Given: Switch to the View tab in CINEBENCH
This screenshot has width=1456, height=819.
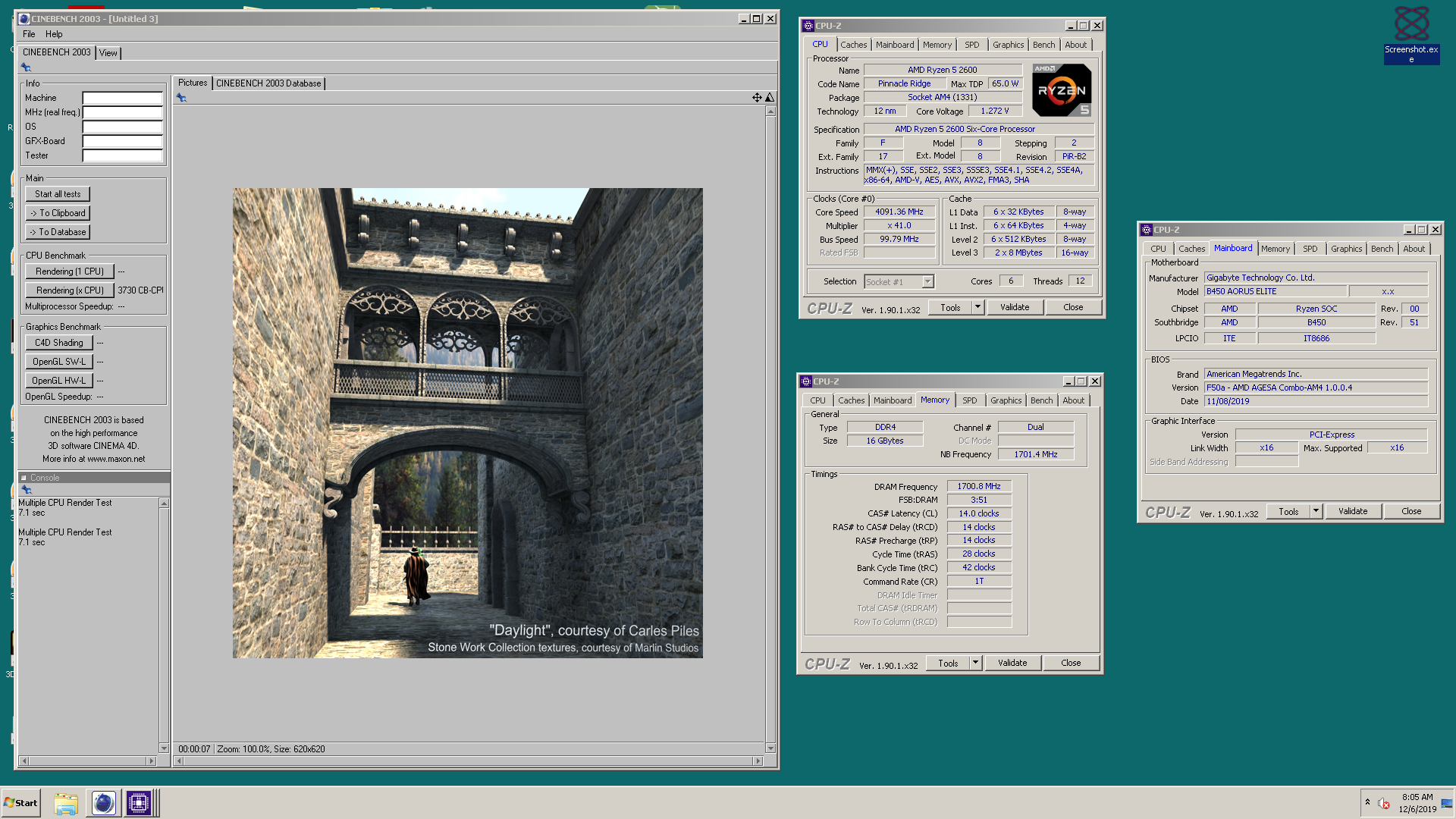Looking at the screenshot, I should (108, 53).
